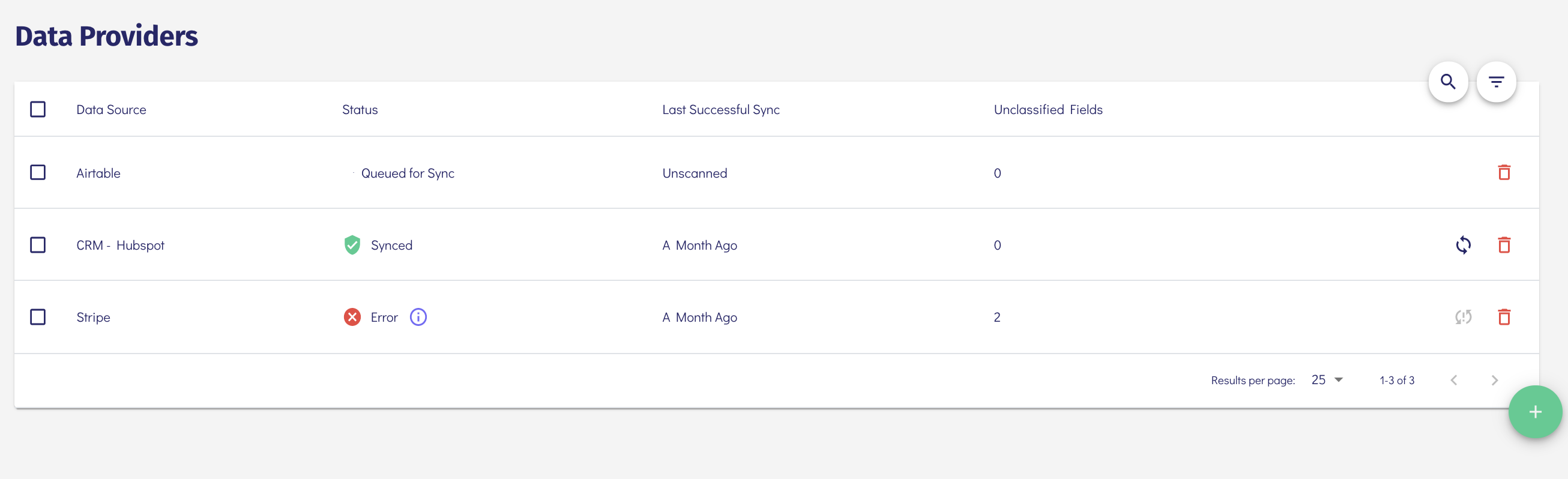Click Stripe's A Month Ago value
This screenshot has height=479, width=1568.
tap(699, 318)
